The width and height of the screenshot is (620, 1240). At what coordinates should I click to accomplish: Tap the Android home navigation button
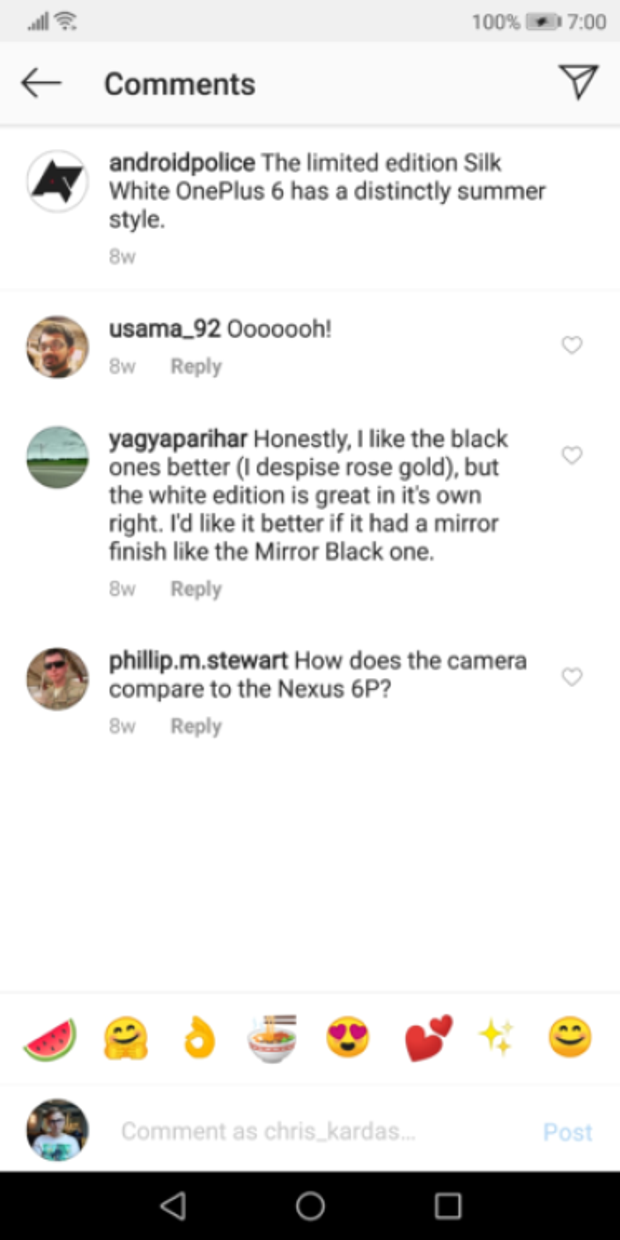point(310,1206)
